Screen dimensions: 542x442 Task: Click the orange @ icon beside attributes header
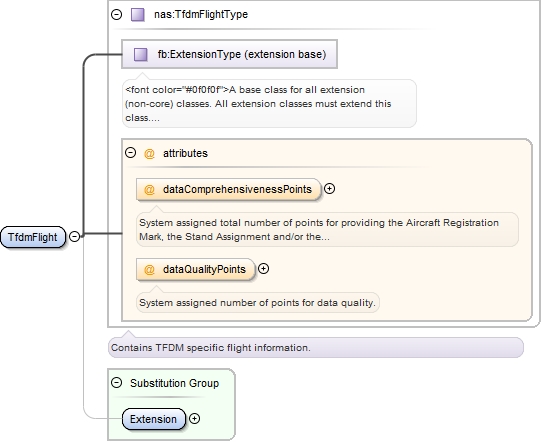click(x=149, y=153)
